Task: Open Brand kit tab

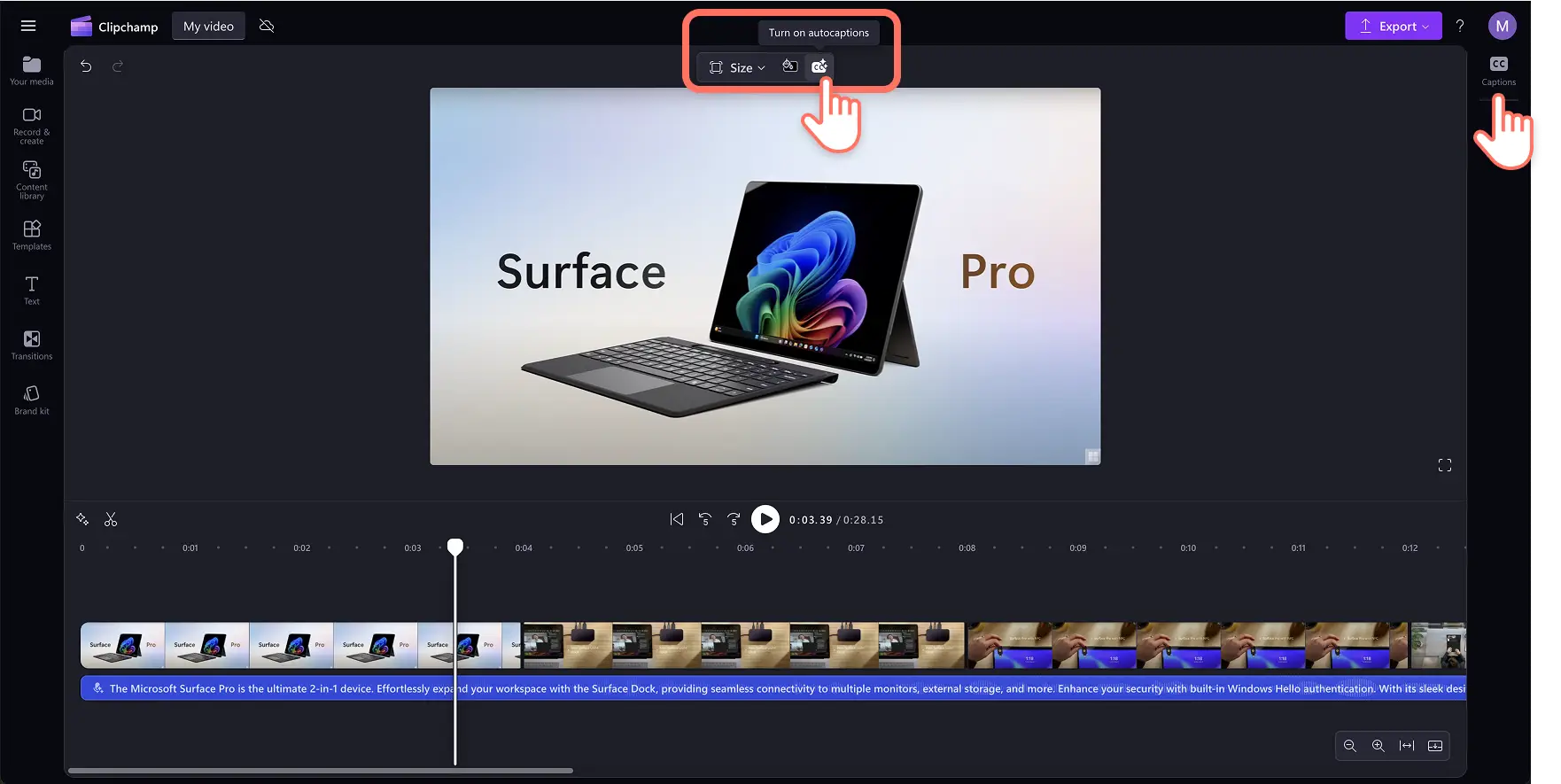Action: 32,400
